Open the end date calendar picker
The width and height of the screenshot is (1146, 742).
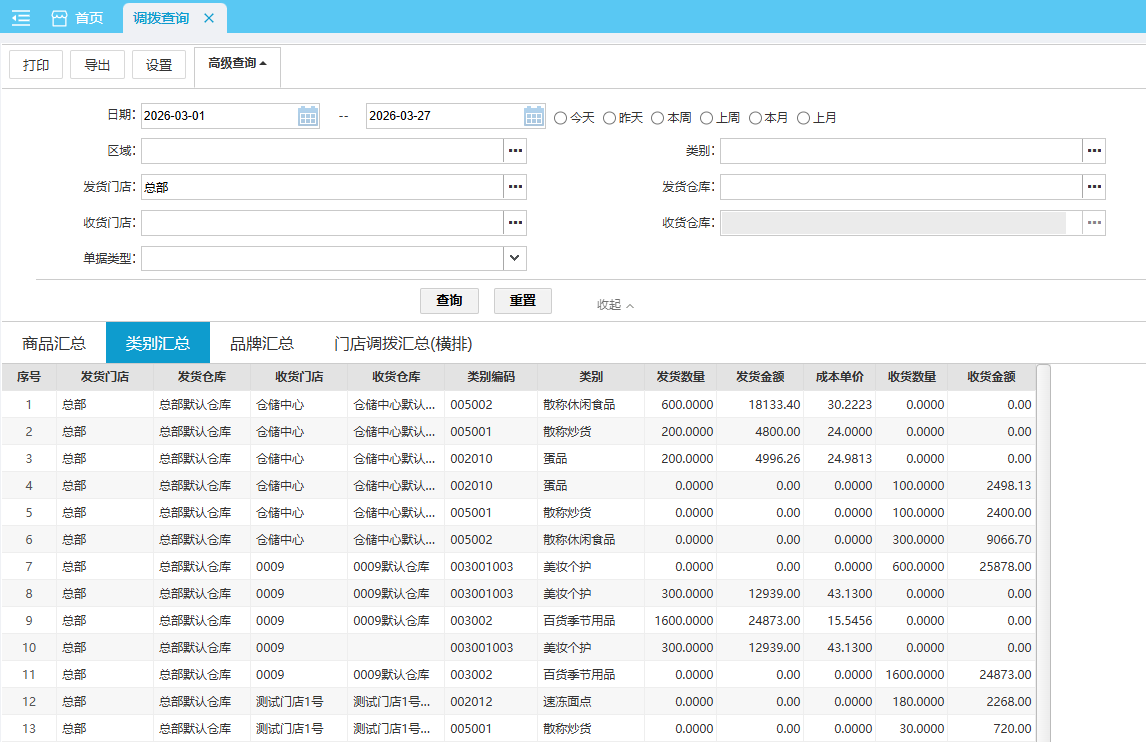[x=534, y=116]
